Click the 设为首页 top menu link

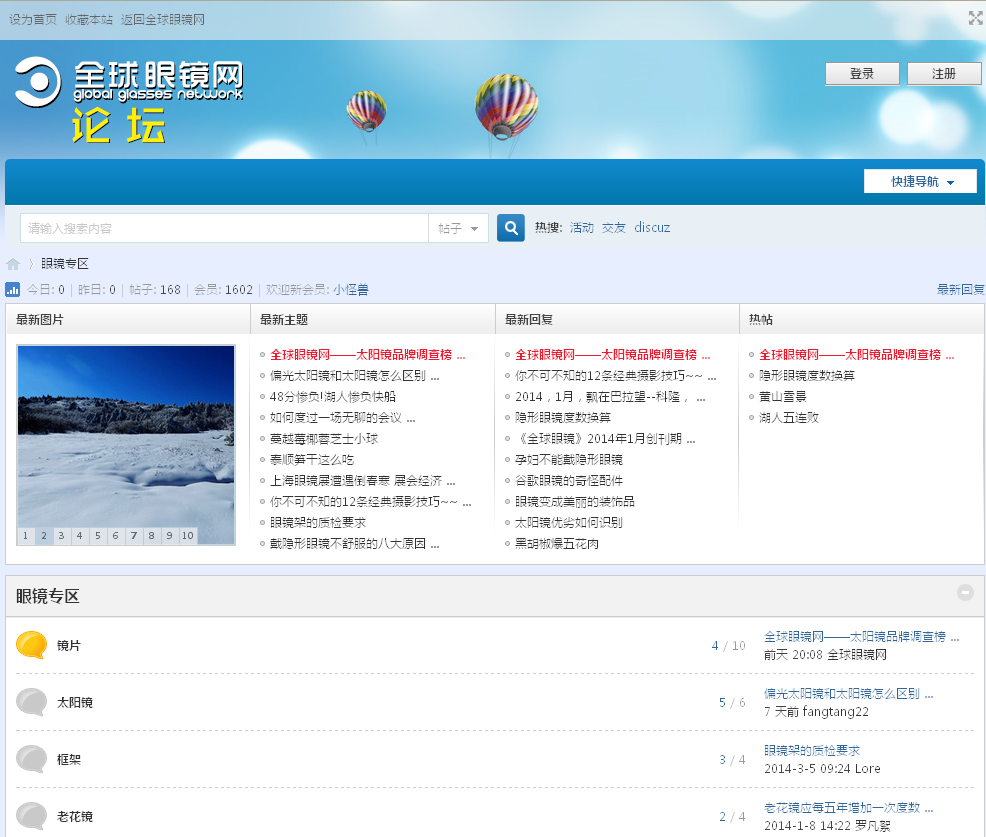[33, 19]
